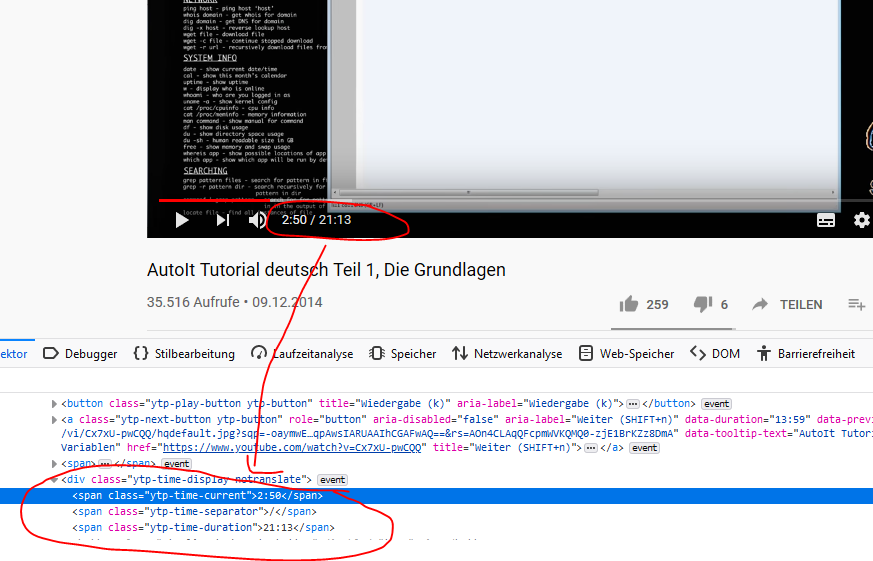Open the Laufzeitanalyse tab
Screen dimensions: 873x561
(x=302, y=353)
